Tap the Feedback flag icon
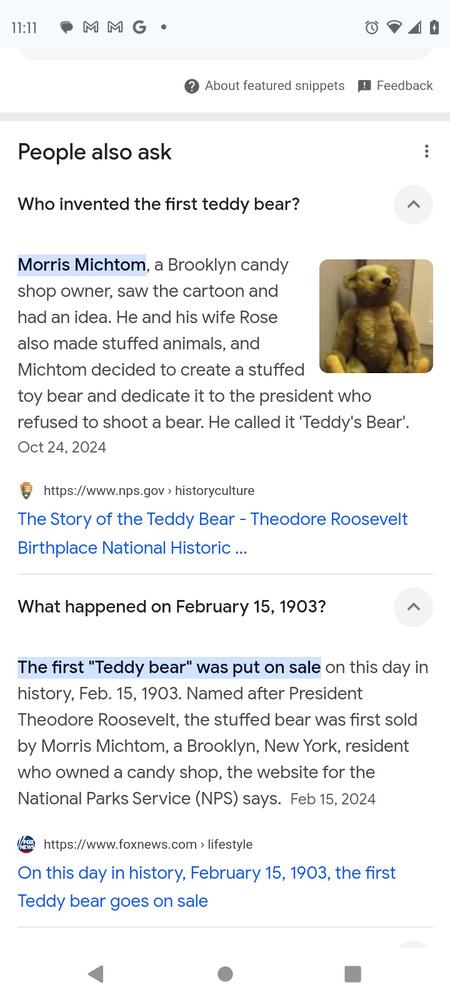The width and height of the screenshot is (450, 1000). point(365,86)
